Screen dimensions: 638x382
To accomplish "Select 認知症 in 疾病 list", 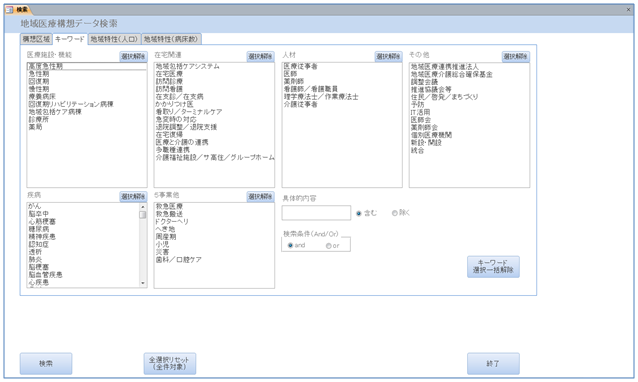I will pyautogui.click(x=83, y=244).
